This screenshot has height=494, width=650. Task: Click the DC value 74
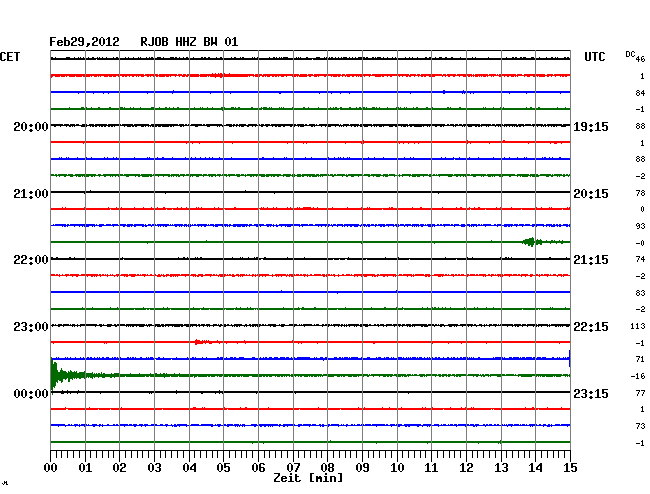point(640,259)
